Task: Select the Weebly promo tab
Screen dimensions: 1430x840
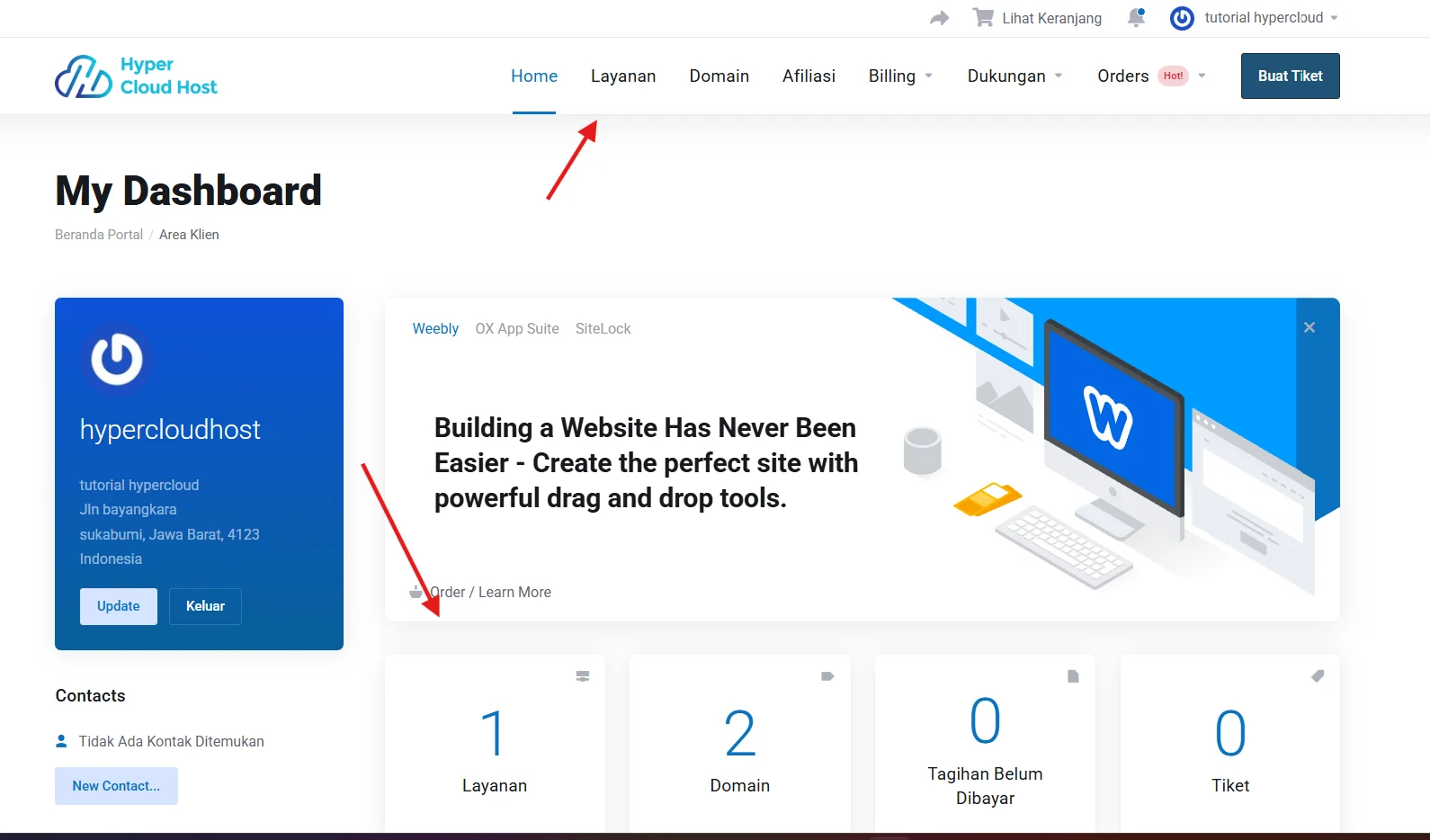Action: coord(435,329)
